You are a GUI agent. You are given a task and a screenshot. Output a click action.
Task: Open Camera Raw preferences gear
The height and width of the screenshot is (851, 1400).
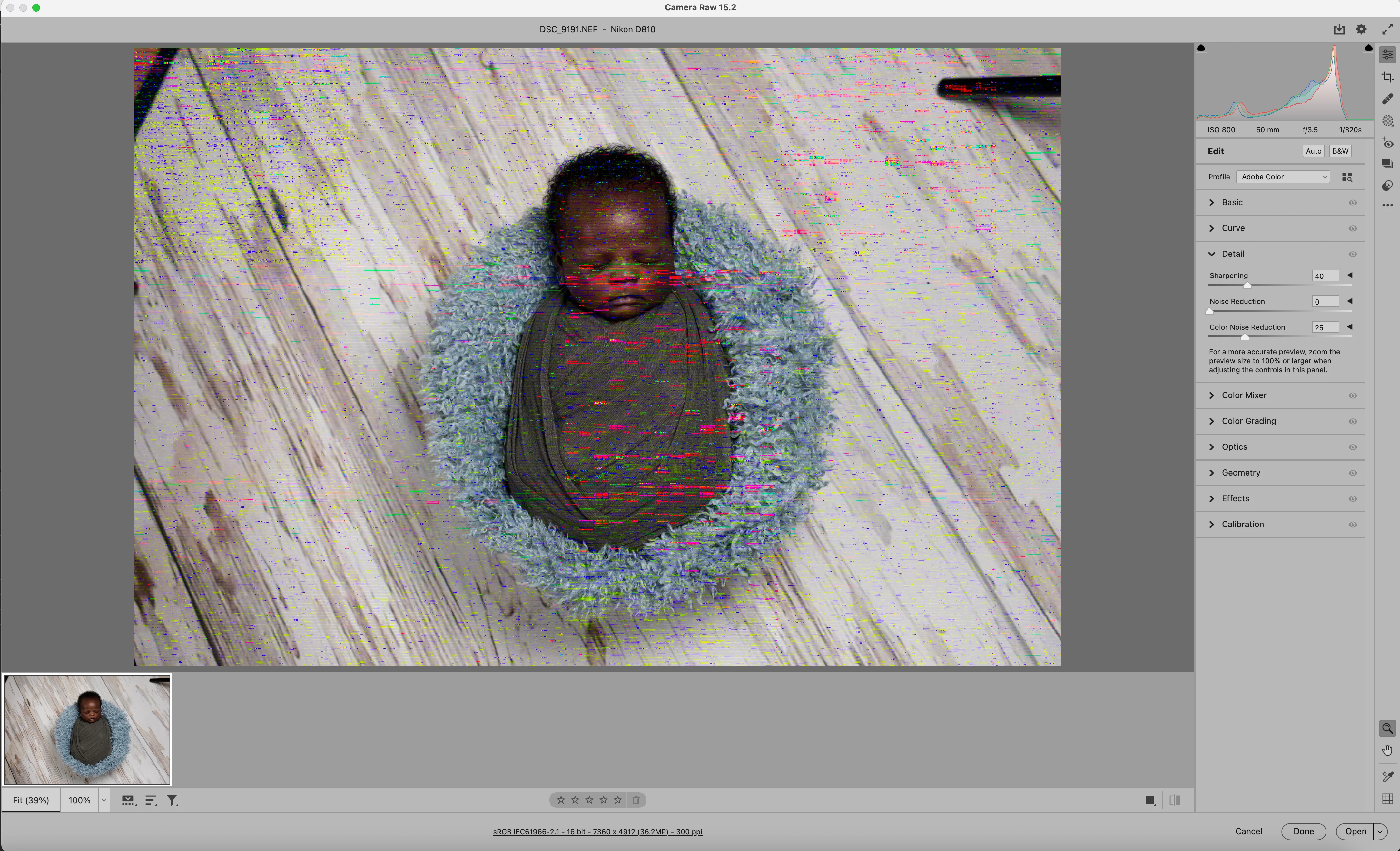tap(1361, 29)
